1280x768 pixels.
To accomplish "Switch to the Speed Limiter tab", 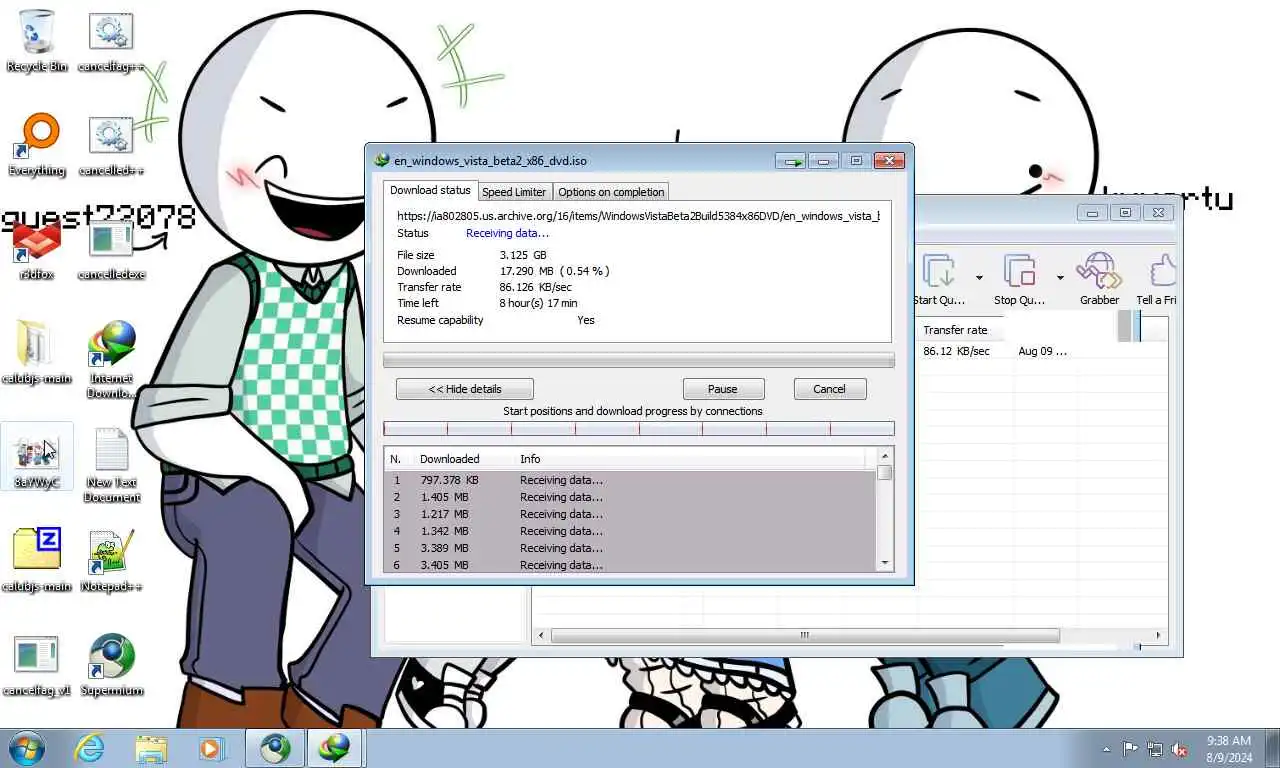I will (x=514, y=192).
